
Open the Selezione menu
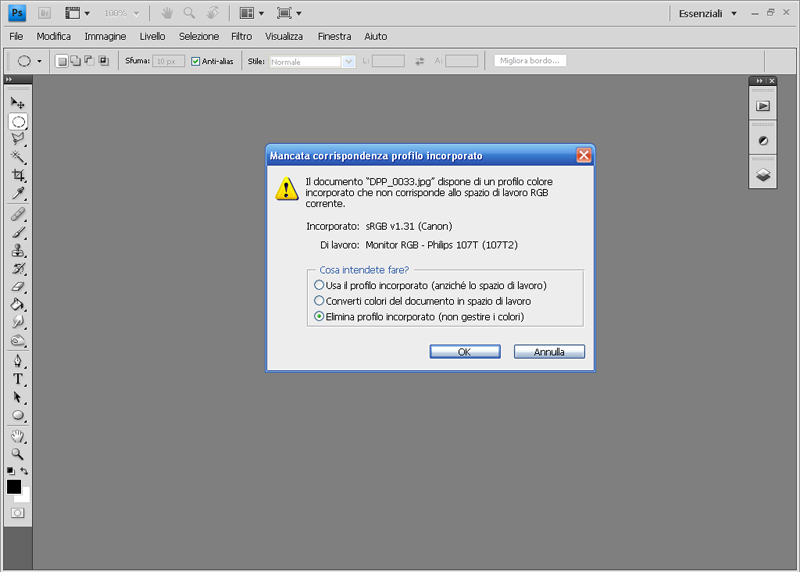tap(199, 36)
